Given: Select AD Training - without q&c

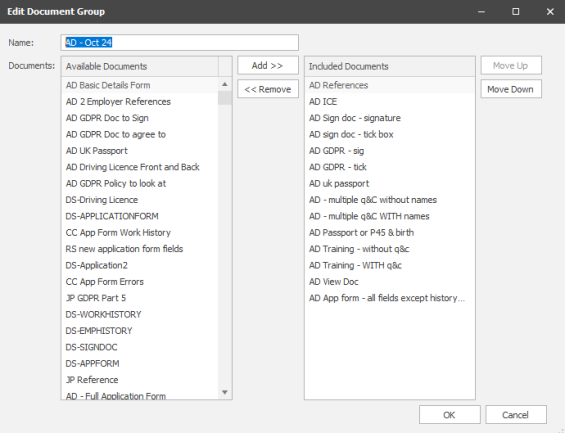Looking at the screenshot, I should 390,249.
